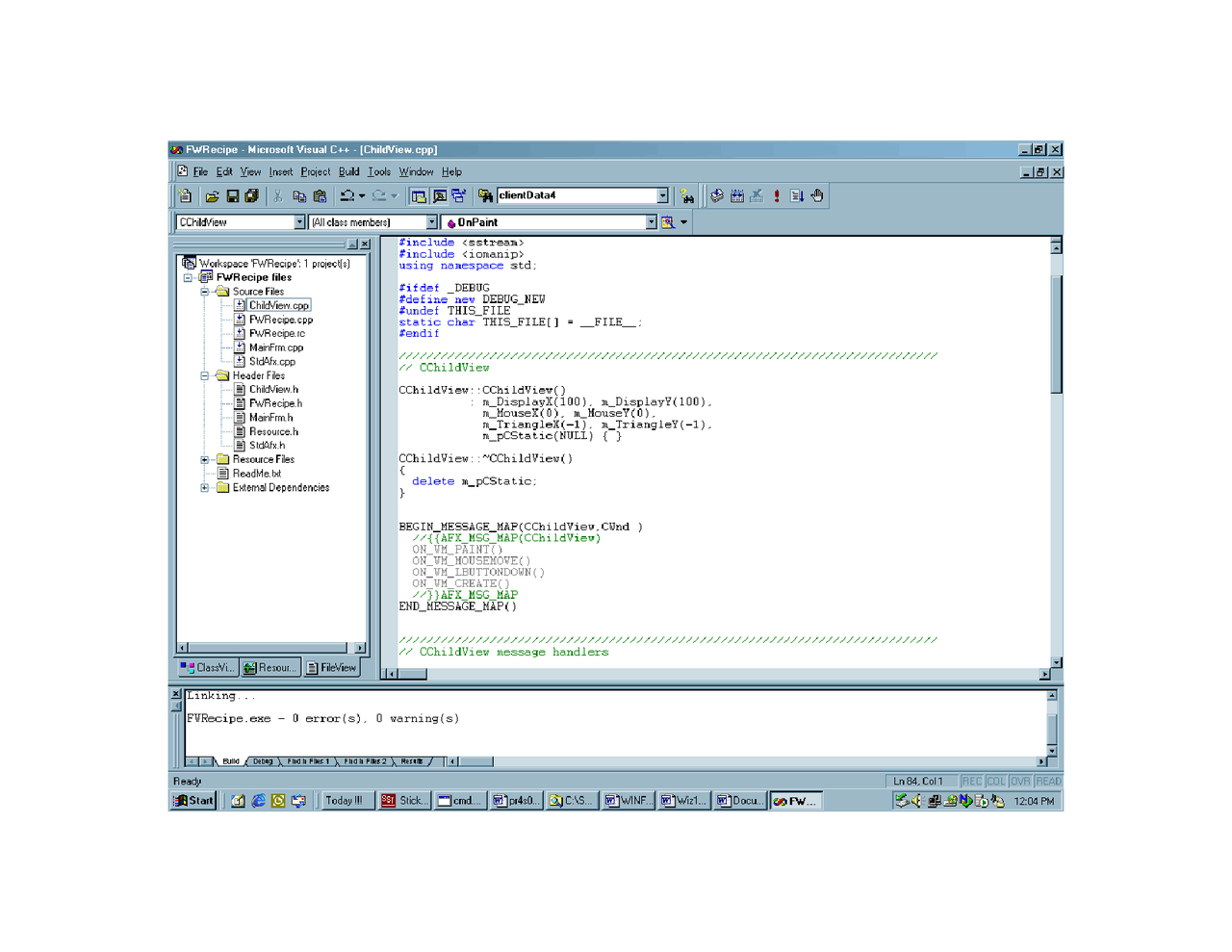Click the WizardBar action wand icon
Viewport: 1232px width, 952px height.
[669, 221]
